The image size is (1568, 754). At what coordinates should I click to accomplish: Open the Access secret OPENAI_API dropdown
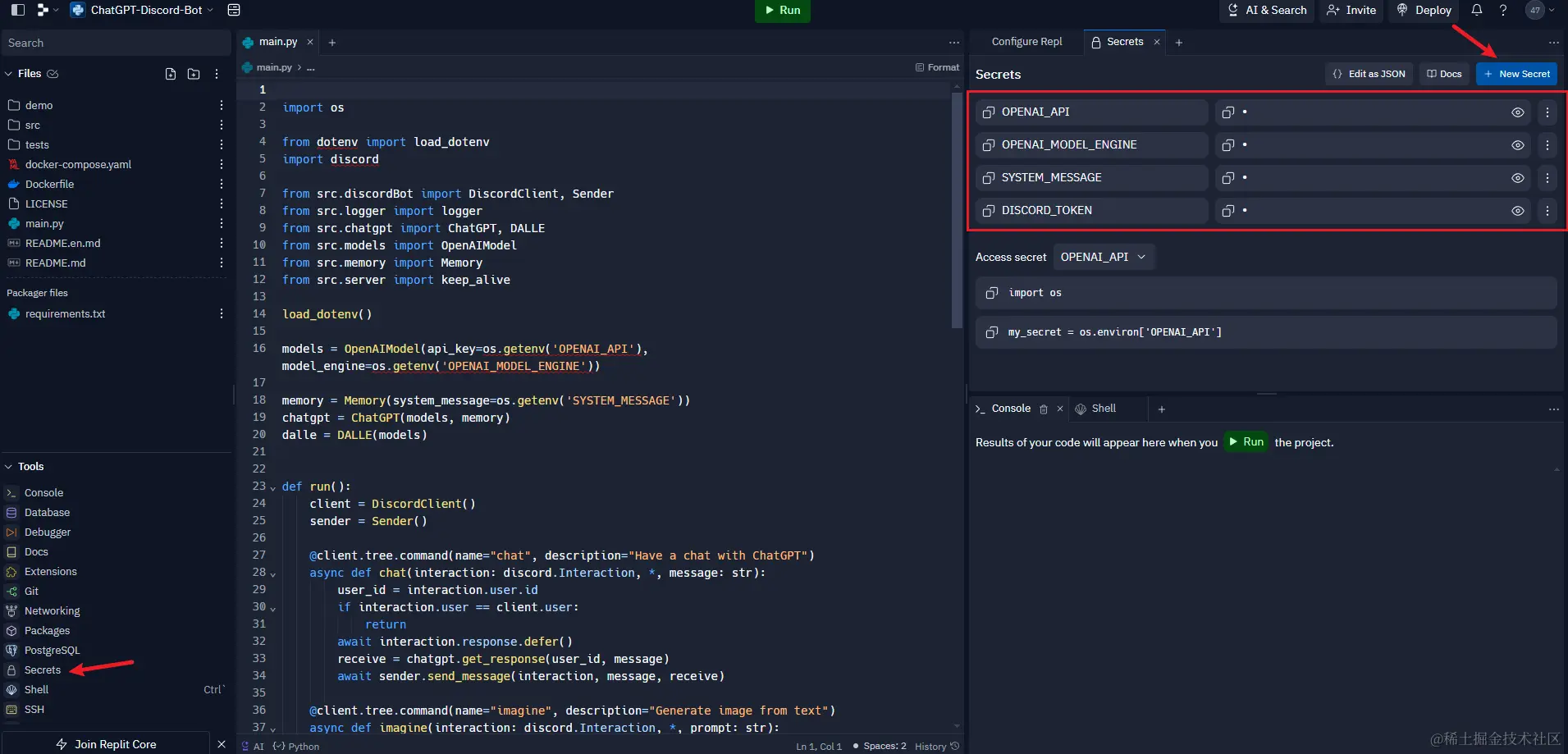click(1104, 257)
